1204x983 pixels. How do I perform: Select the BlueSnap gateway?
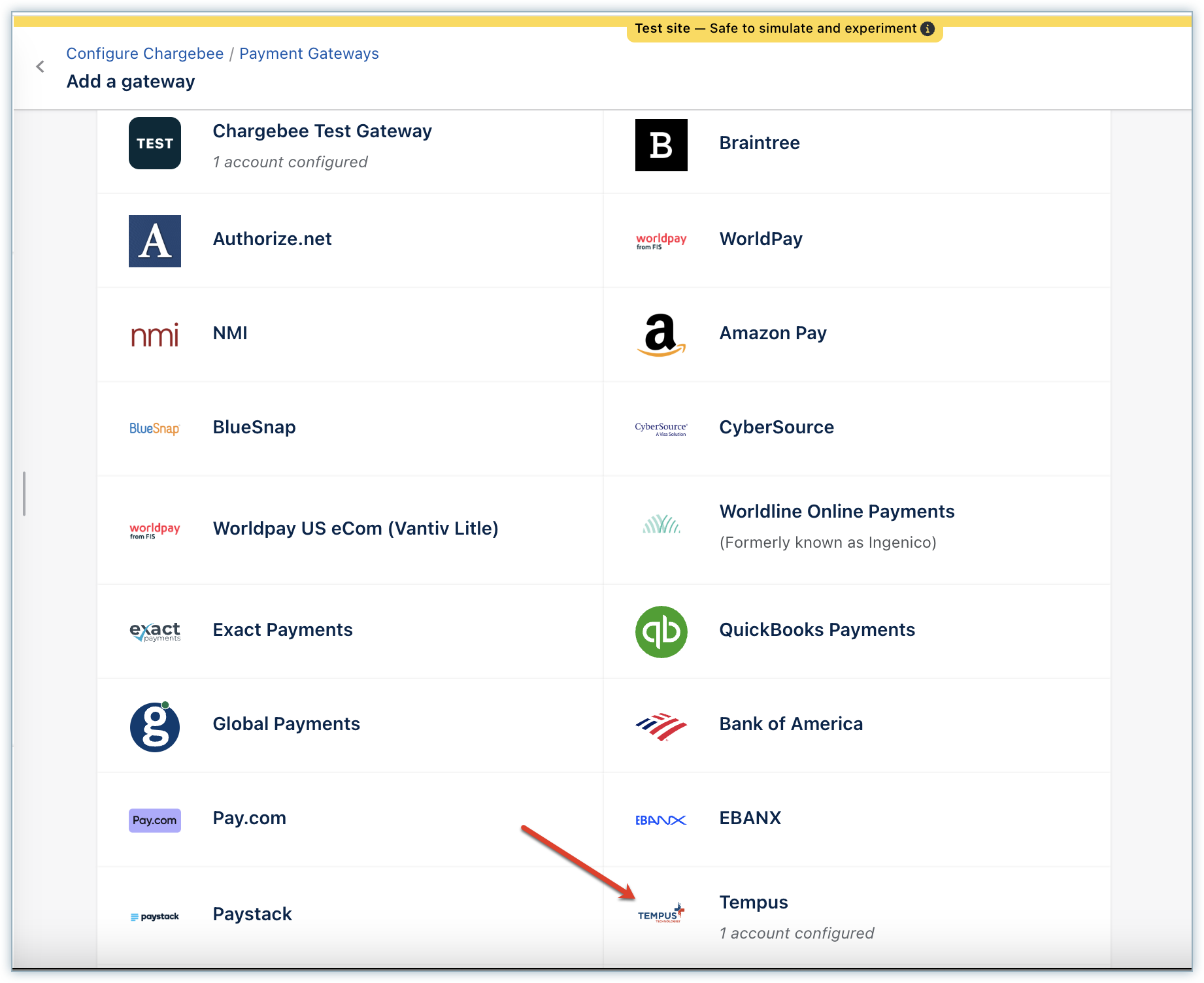point(254,427)
